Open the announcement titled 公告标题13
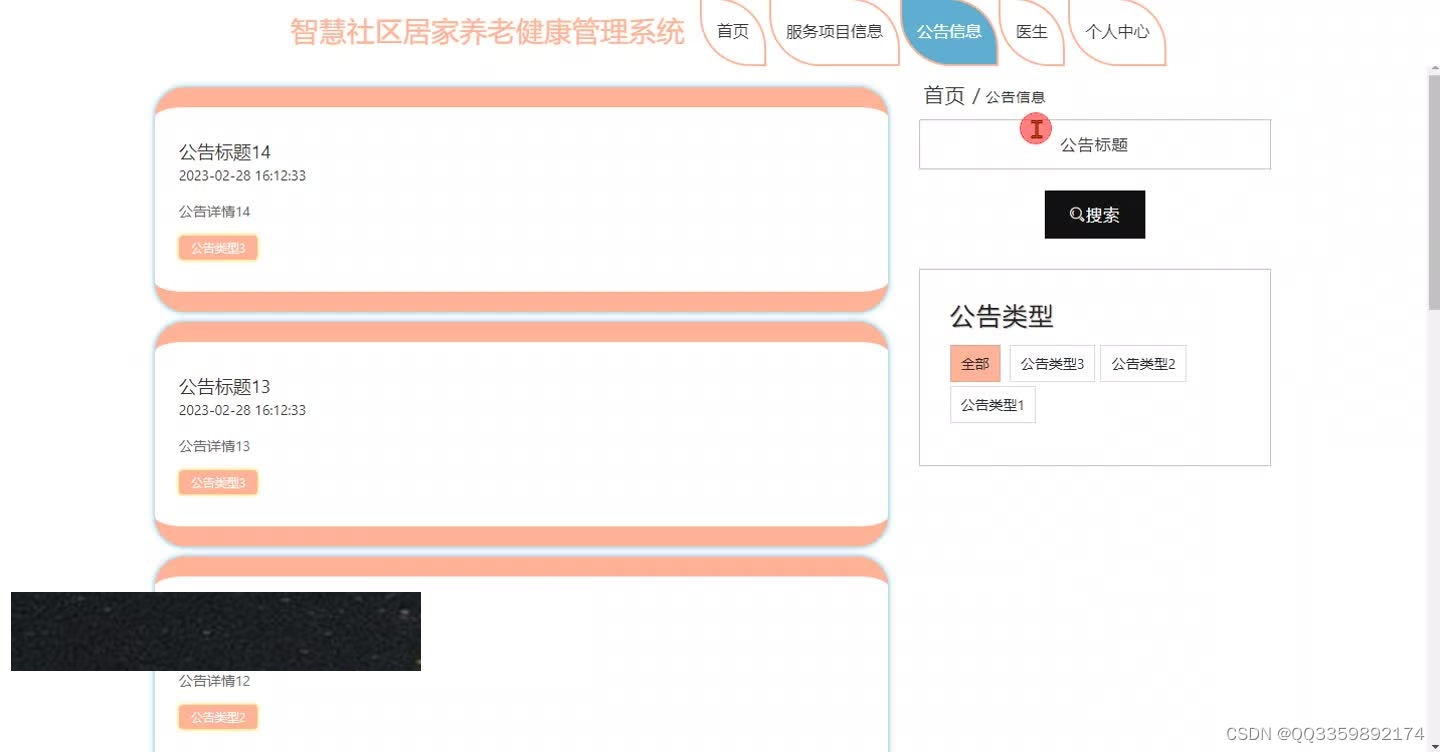This screenshot has height=752, width=1440. click(225, 387)
